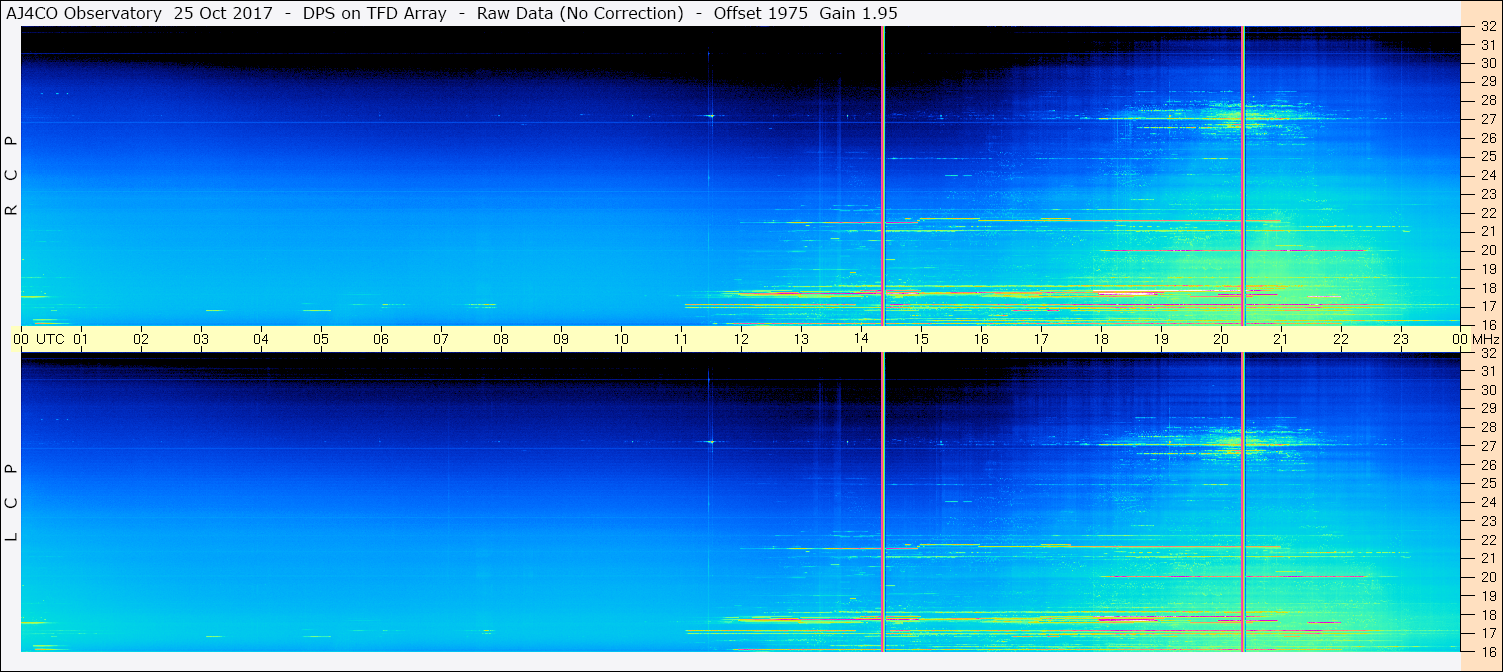Click the "12" hour tick label

pyautogui.click(x=741, y=339)
